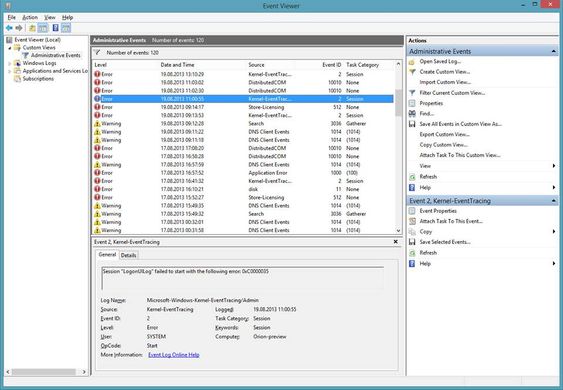563x390 pixels.
Task: Switch to the Details tab
Action: [128, 255]
